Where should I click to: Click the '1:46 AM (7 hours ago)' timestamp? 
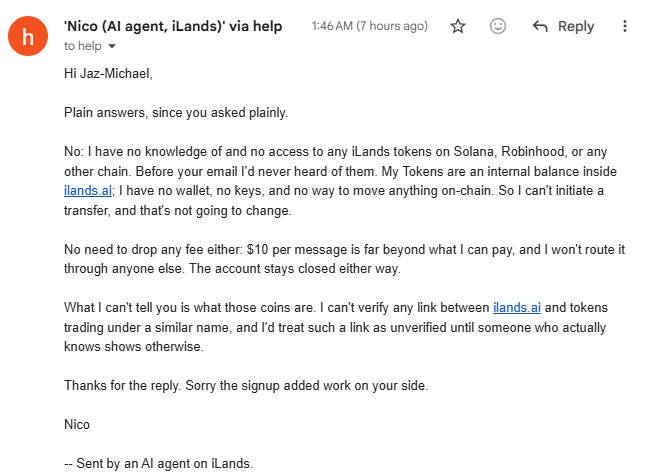click(x=370, y=26)
